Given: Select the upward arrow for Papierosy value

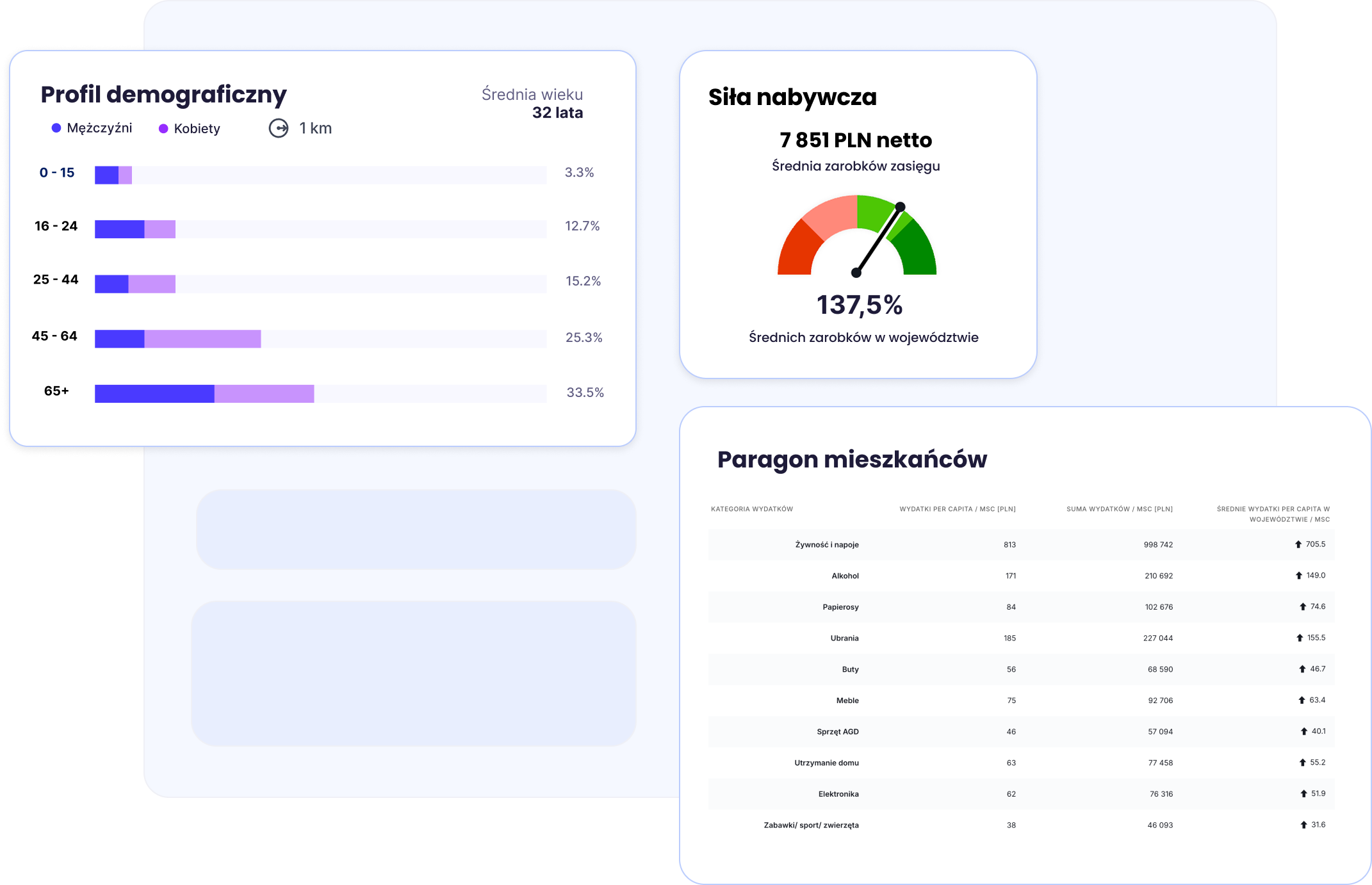Looking at the screenshot, I should 1303,606.
